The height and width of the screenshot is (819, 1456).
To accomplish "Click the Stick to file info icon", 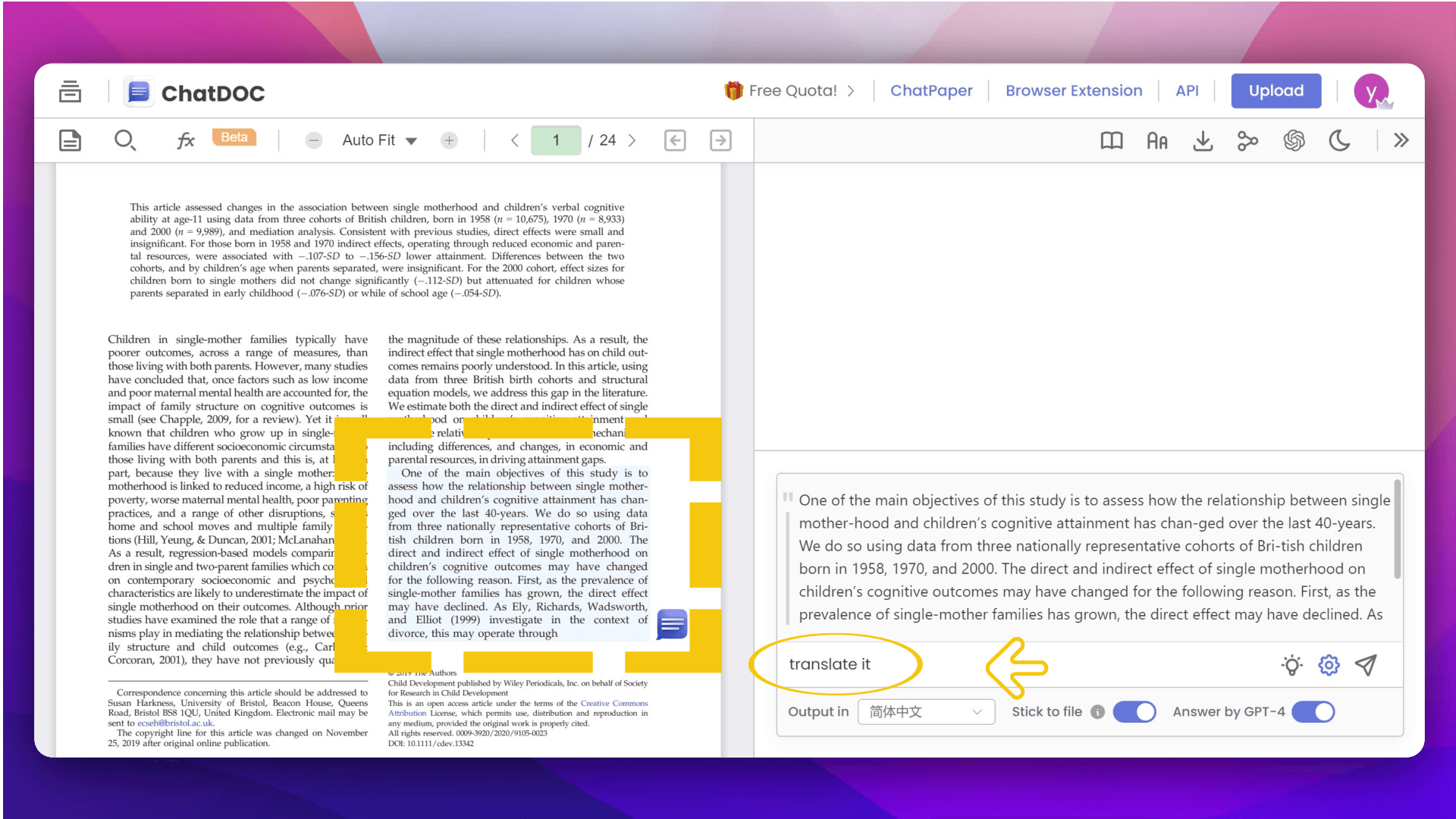I will [x=1097, y=712].
